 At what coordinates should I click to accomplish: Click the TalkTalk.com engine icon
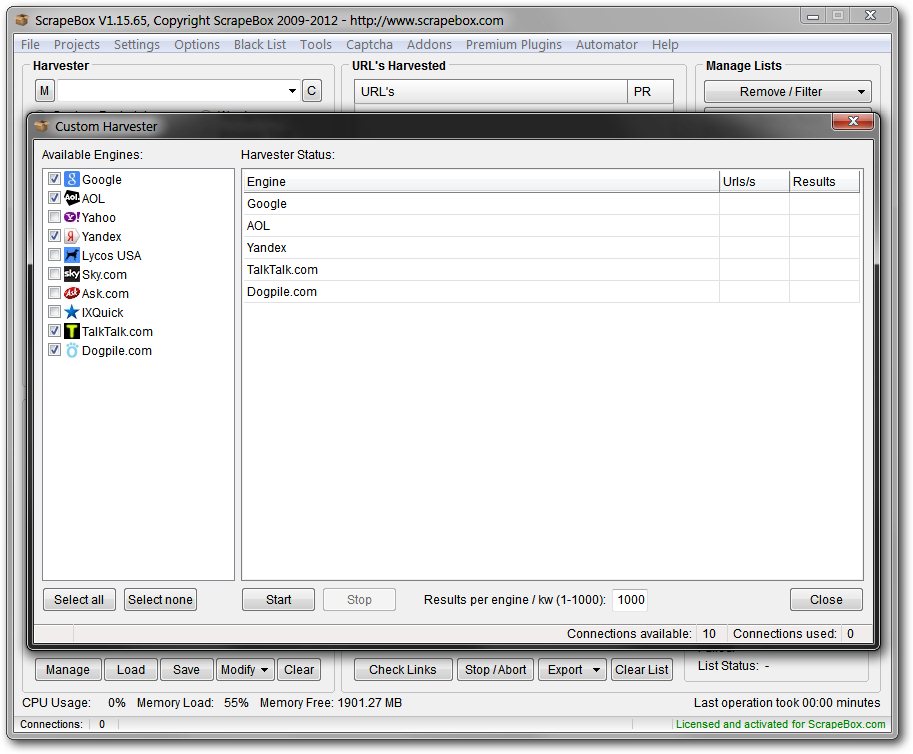[72, 332]
